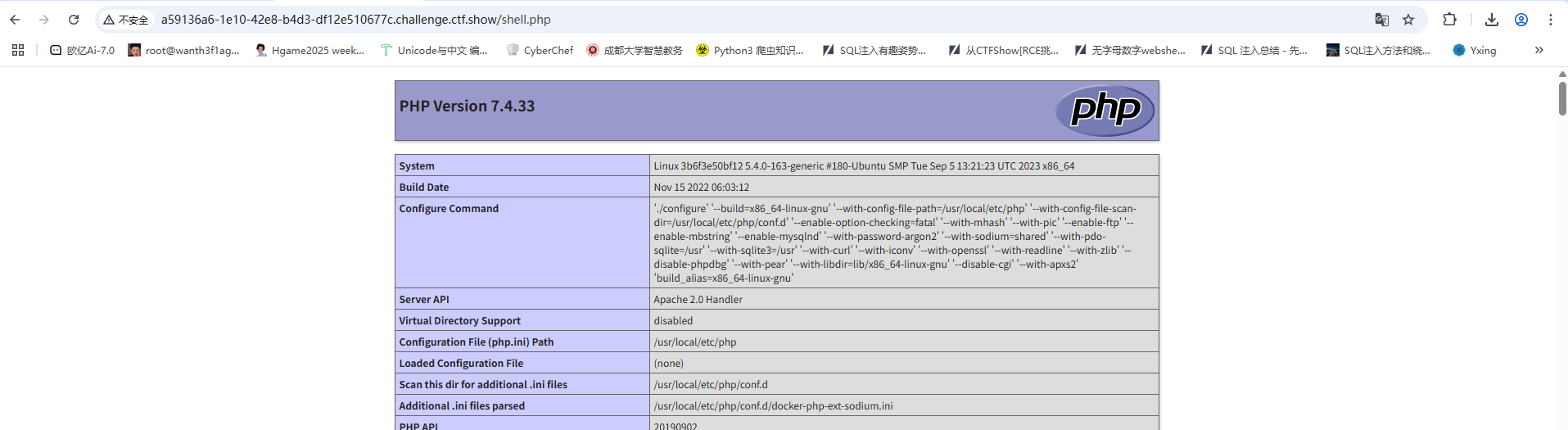The height and width of the screenshot is (430, 1568).
Task: Open the CyberChef bookmark
Action: pos(540,50)
